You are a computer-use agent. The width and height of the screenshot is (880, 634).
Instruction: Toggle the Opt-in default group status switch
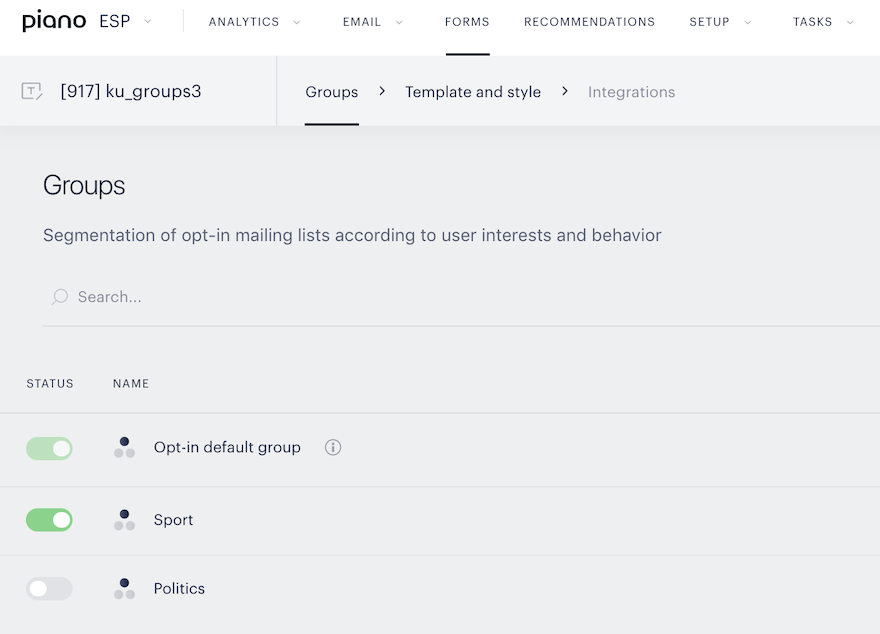pos(49,448)
